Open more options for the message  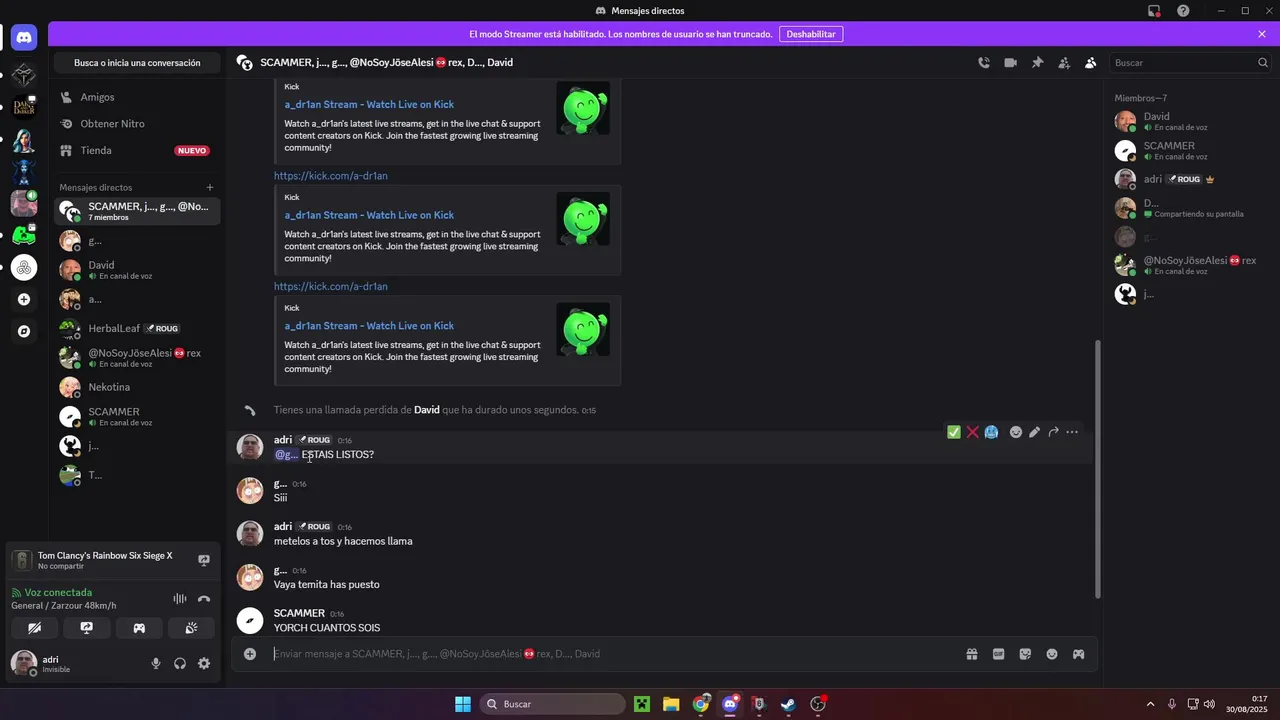point(1072,432)
